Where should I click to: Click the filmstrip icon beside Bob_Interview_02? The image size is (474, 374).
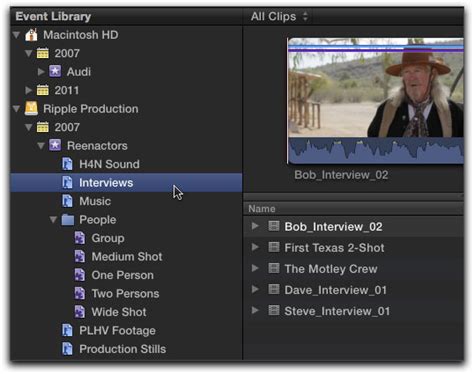tap(274, 226)
